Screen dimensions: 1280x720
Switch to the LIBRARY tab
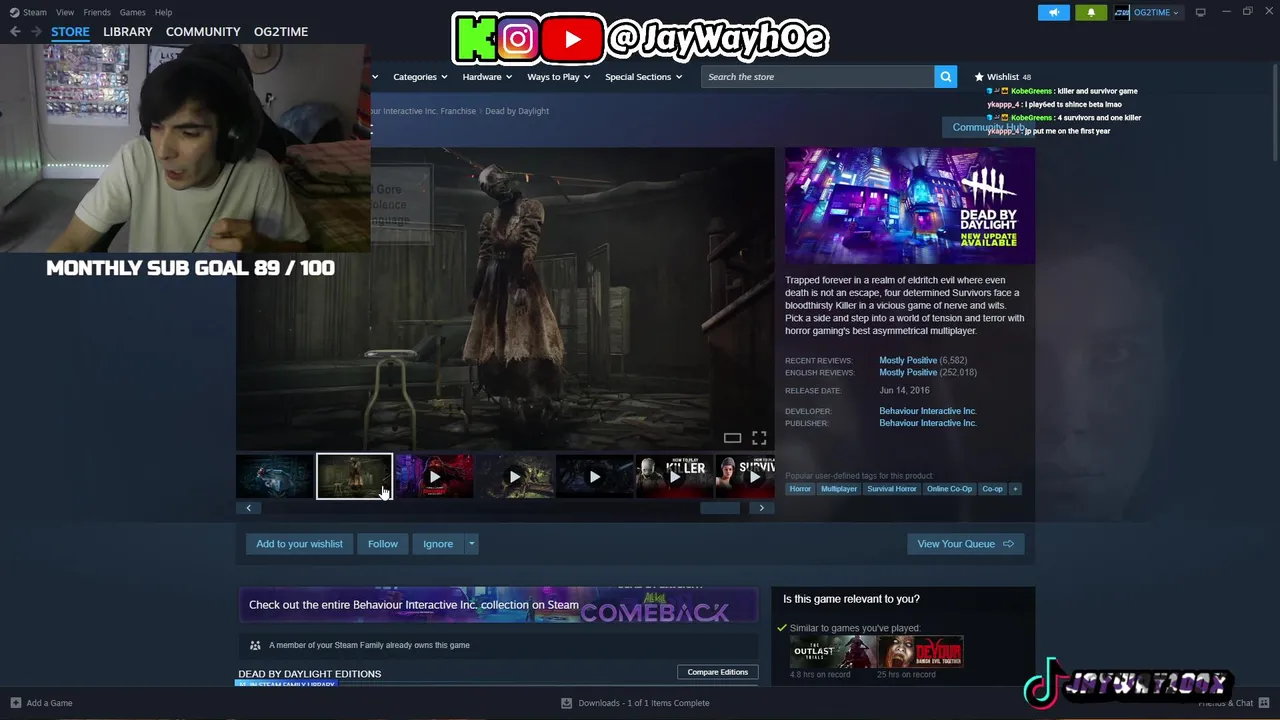click(x=128, y=32)
